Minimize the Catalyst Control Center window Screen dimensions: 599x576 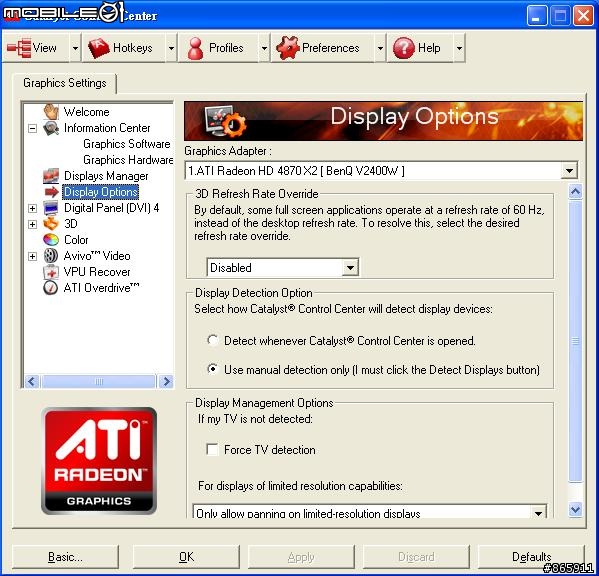(537, 16)
